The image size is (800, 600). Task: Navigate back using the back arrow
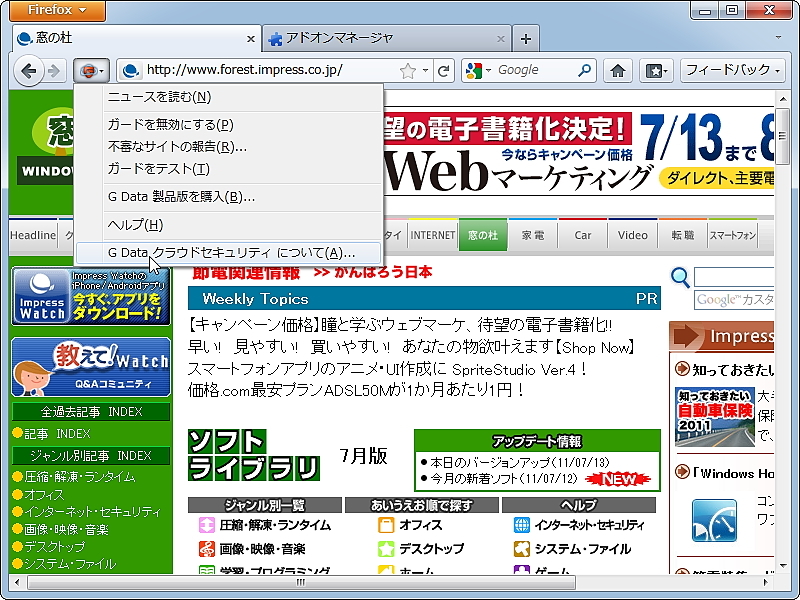tap(28, 71)
